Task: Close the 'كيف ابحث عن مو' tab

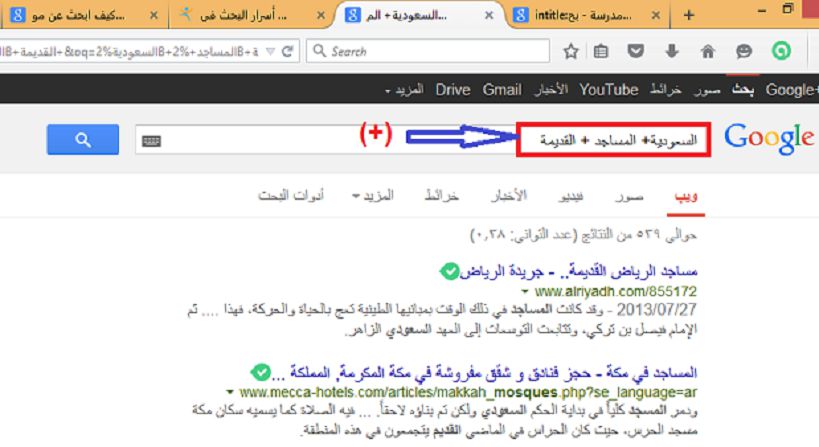Action: [x=154, y=16]
